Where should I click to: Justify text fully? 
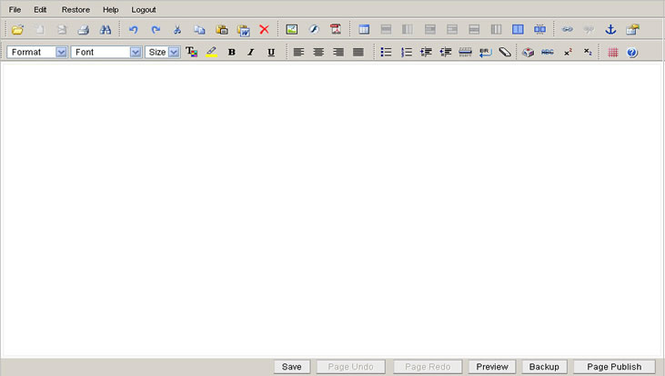pyautogui.click(x=358, y=52)
